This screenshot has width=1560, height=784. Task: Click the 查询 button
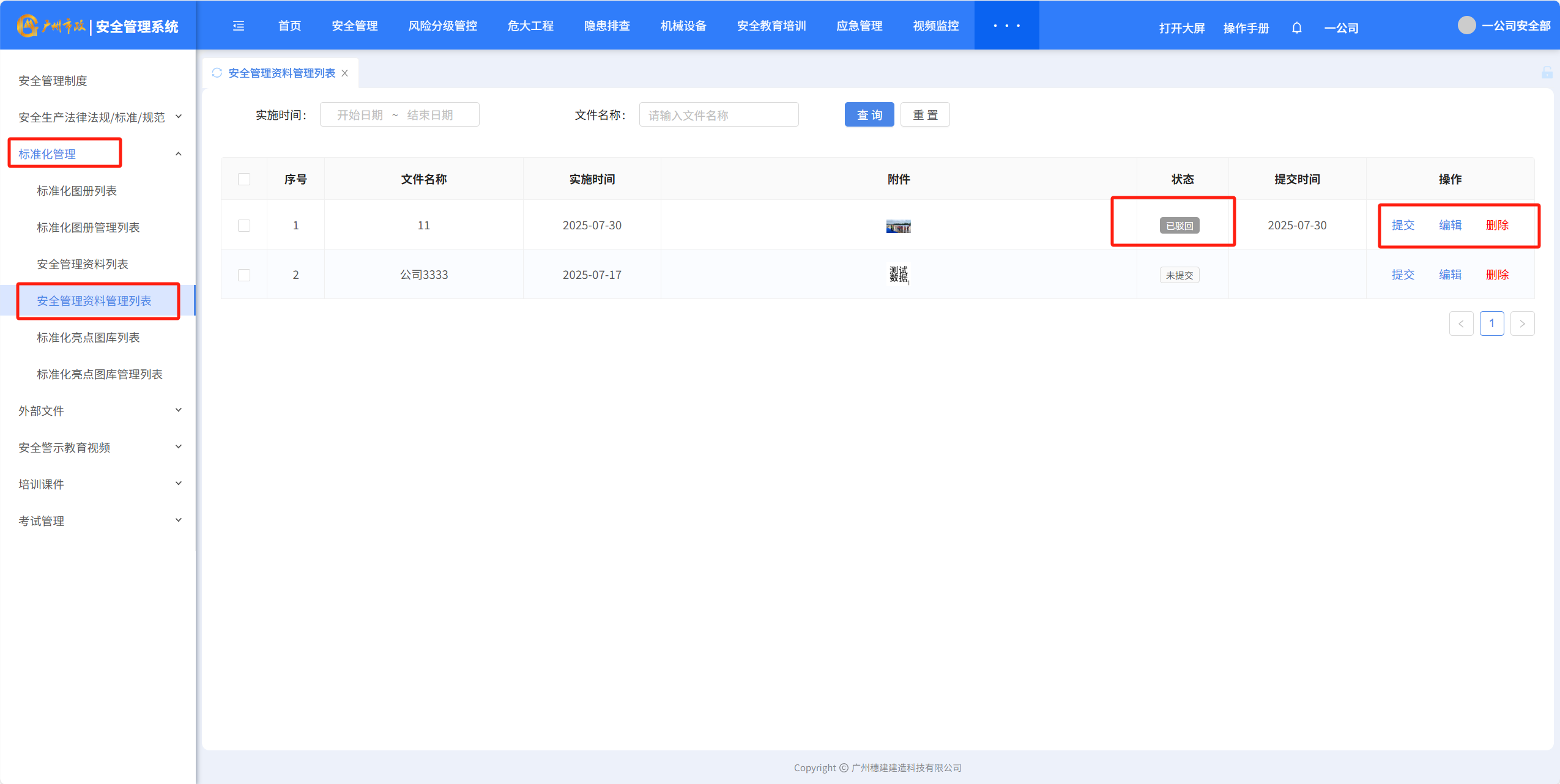[869, 115]
